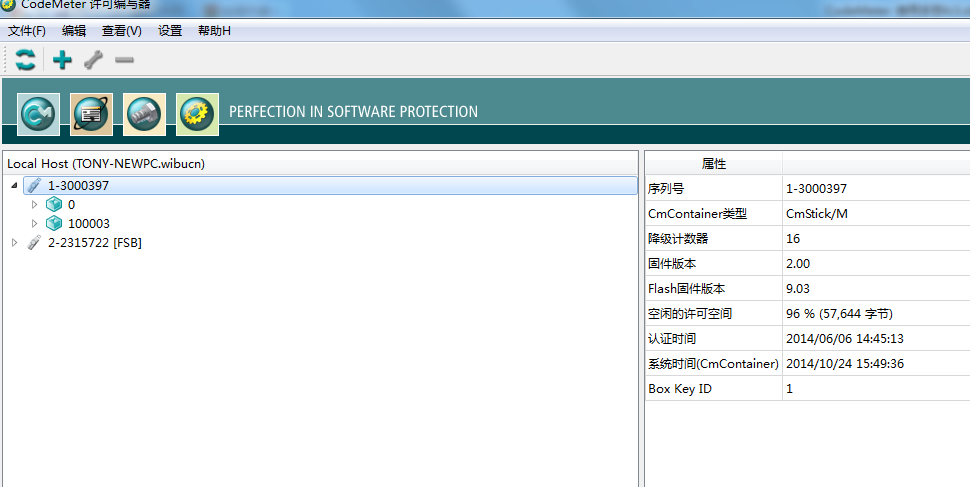Click the banner icon with monitor and orbit
Viewport: 970px width, 487px height.
pos(92,114)
